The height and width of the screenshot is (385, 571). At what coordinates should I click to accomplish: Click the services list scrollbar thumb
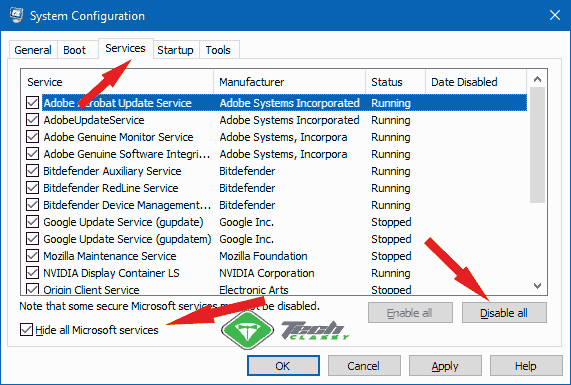[x=537, y=145]
